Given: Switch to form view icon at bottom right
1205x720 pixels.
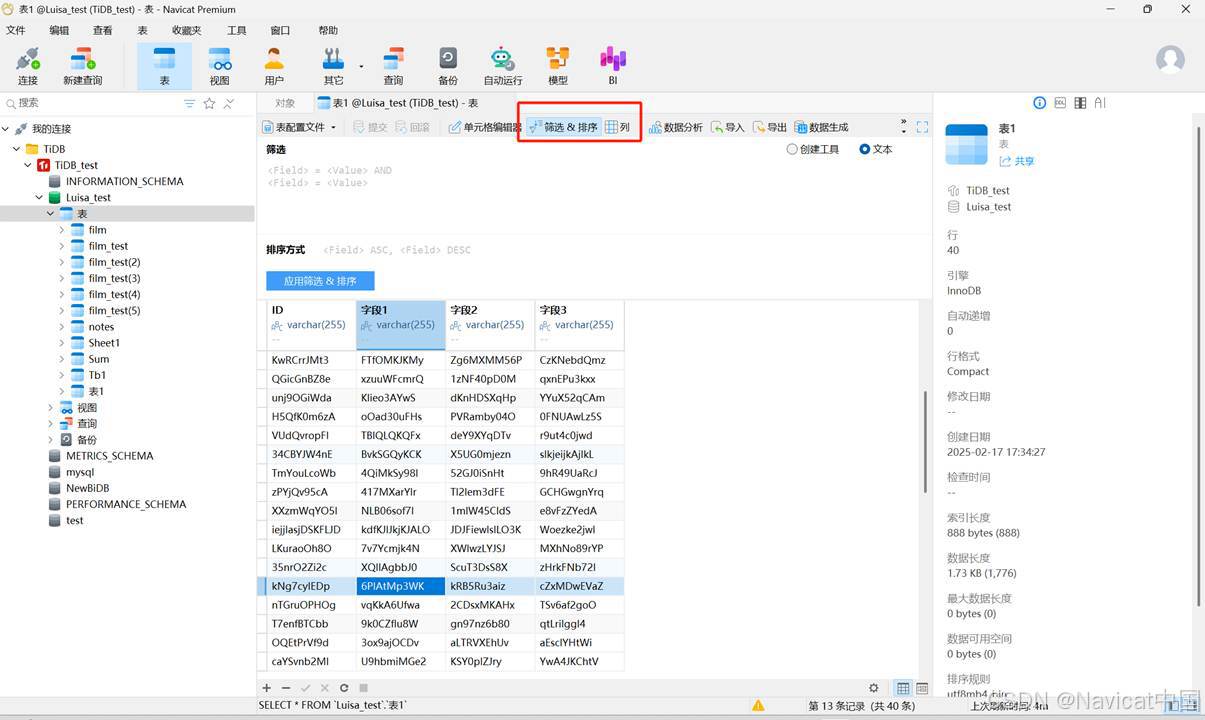Looking at the screenshot, I should pyautogui.click(x=922, y=688).
